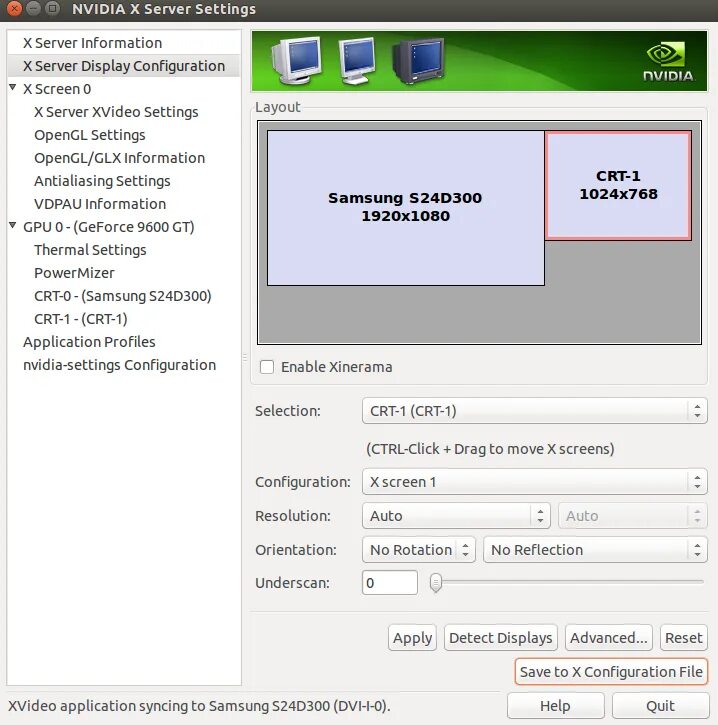Screen dimensions: 718x725
Task: Open the No Reflection dropdown
Action: coord(595,550)
